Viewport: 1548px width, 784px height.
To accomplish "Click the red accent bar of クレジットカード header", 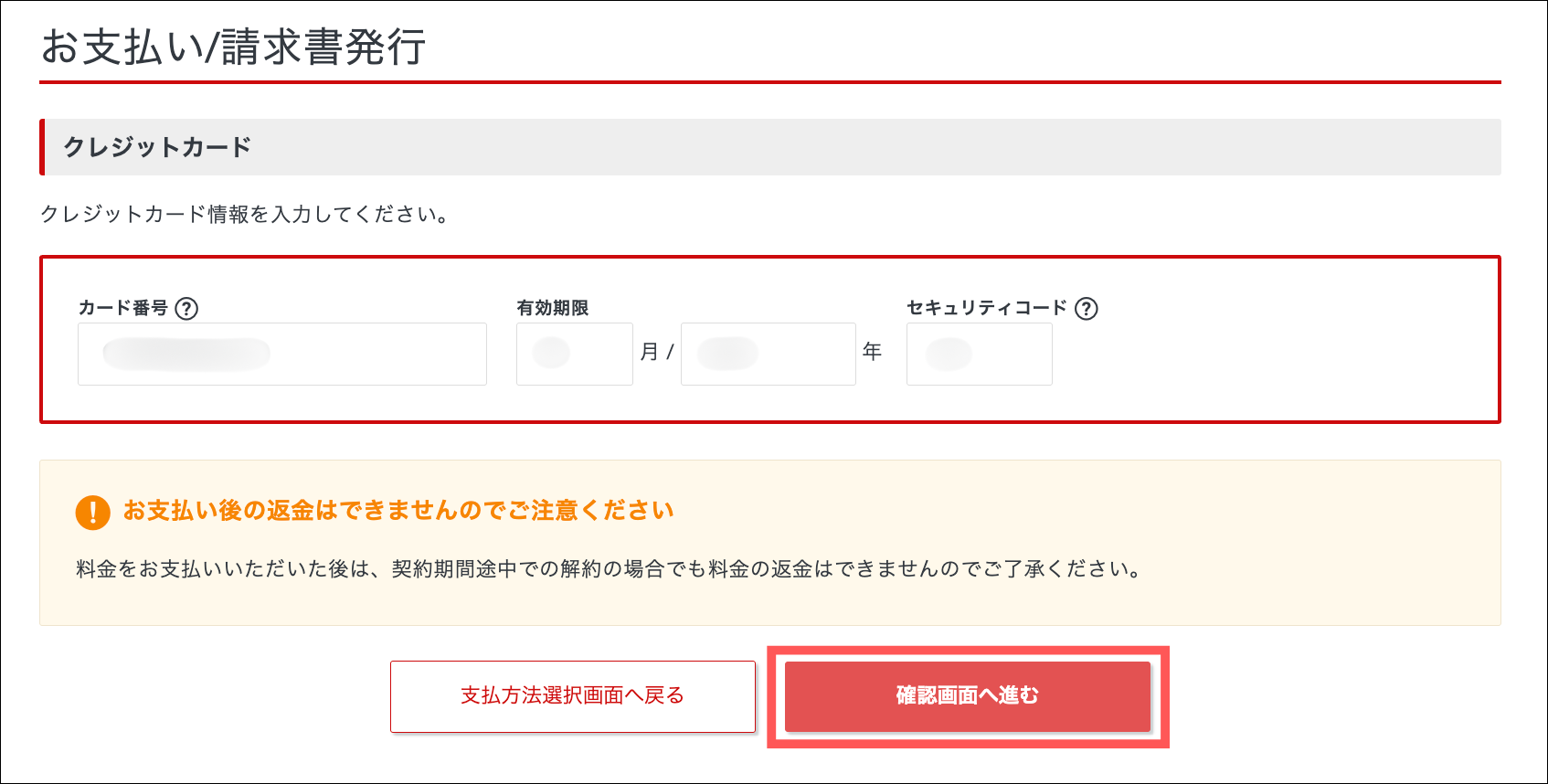I will pyautogui.click(x=42, y=147).
